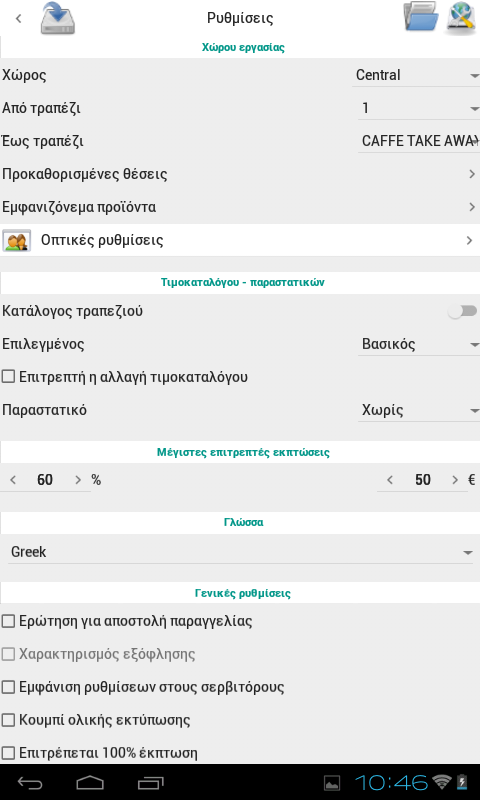Screen dimensions: 480x800
Task: Open Παραστατικό dropdown showing Χωρίς
Action: [418, 410]
